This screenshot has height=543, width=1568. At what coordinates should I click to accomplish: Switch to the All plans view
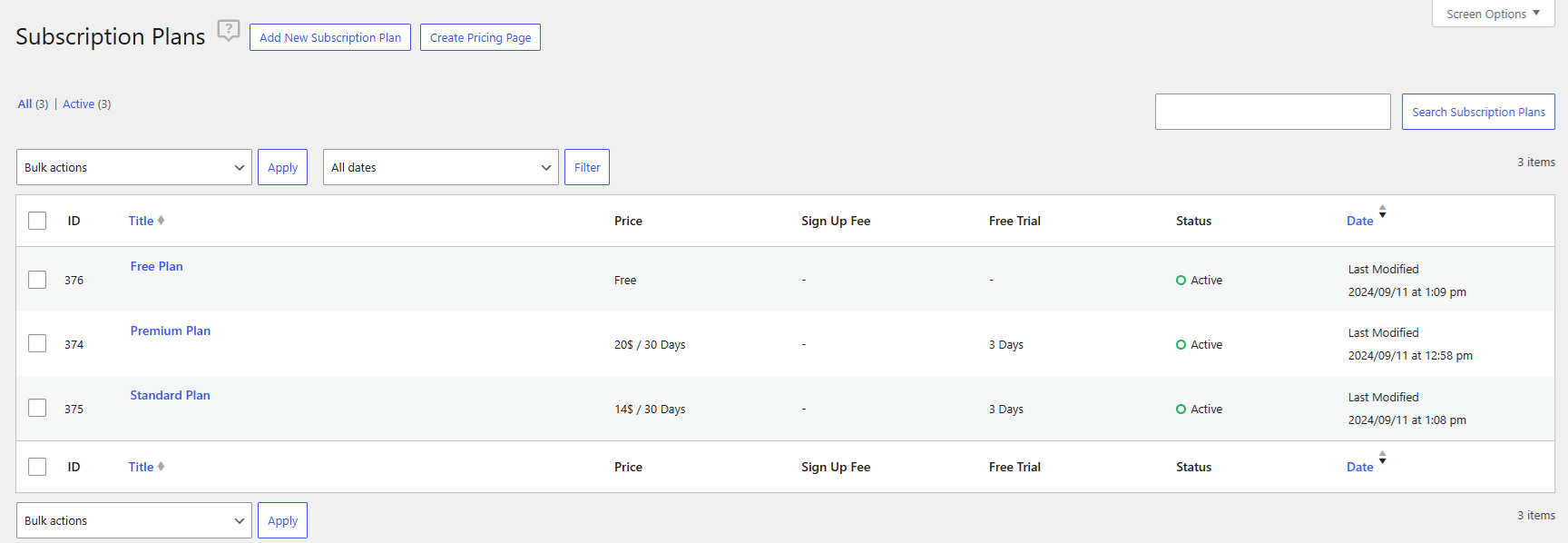click(x=24, y=104)
